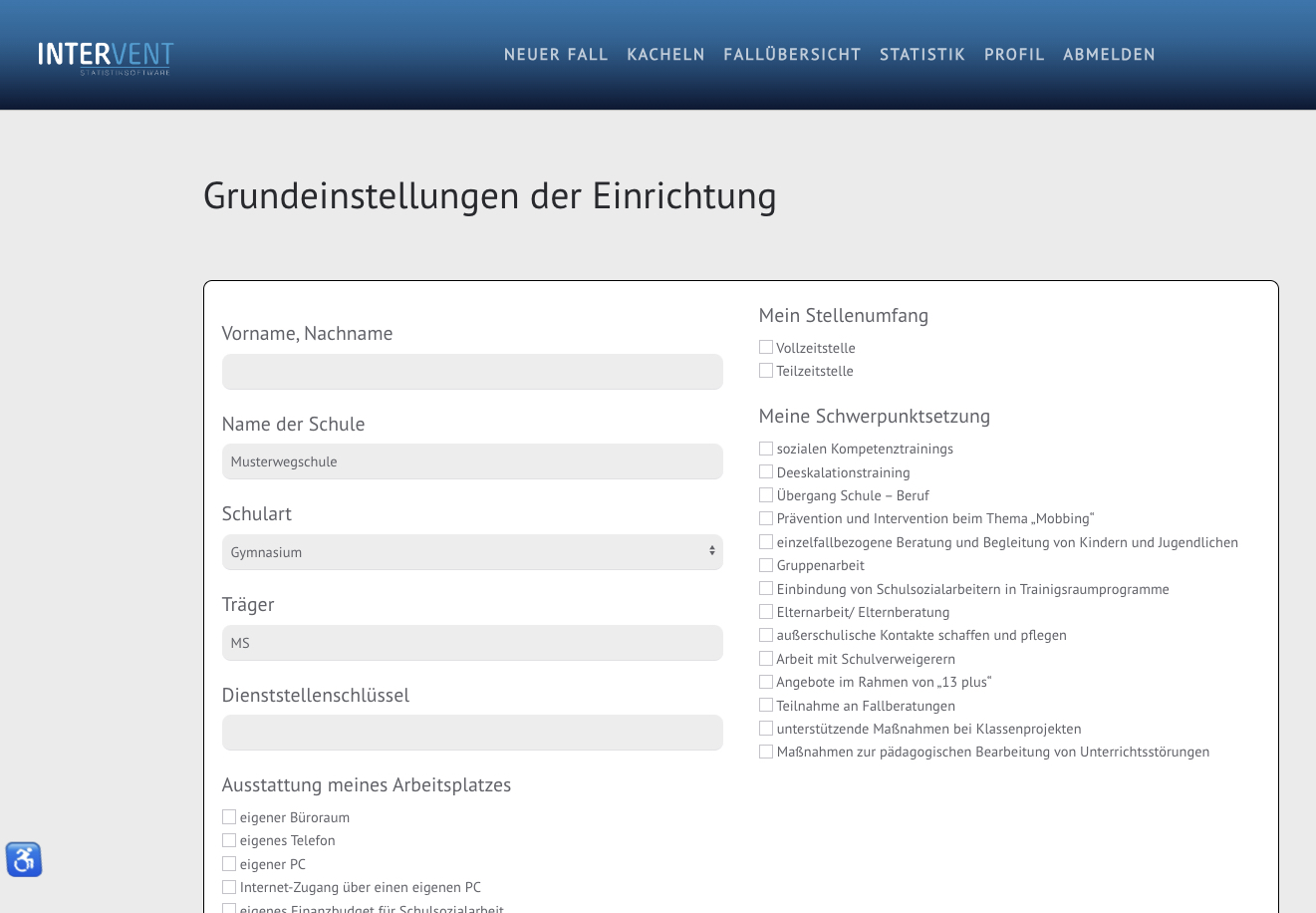Open the Schulart dropdown

pos(471,552)
